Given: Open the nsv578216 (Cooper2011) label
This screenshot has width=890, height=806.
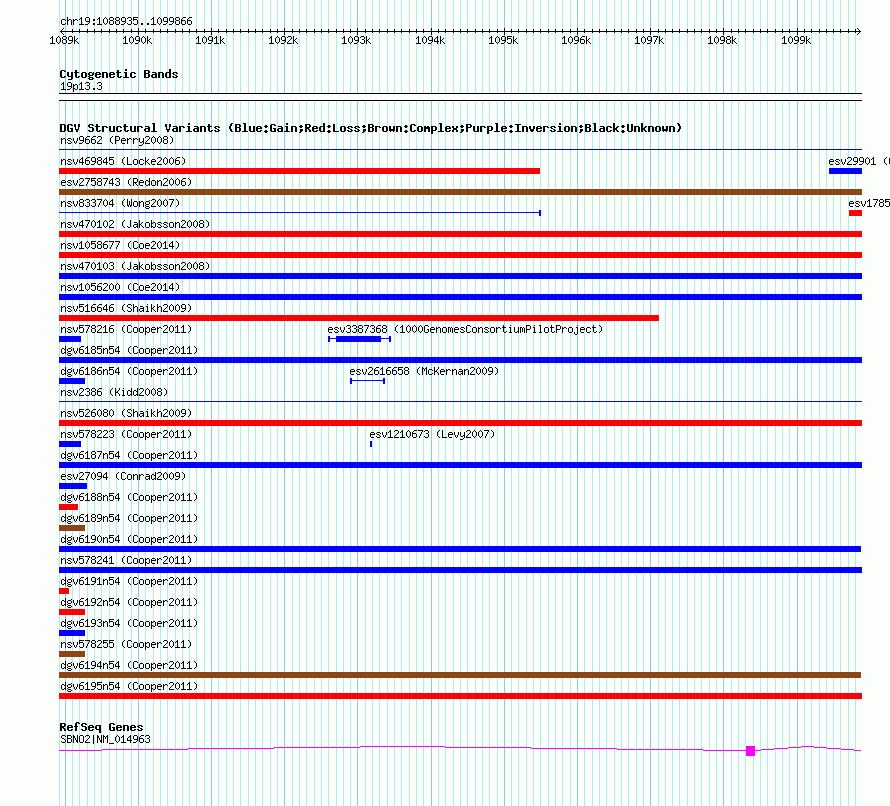Looking at the screenshot, I should pos(126,329).
